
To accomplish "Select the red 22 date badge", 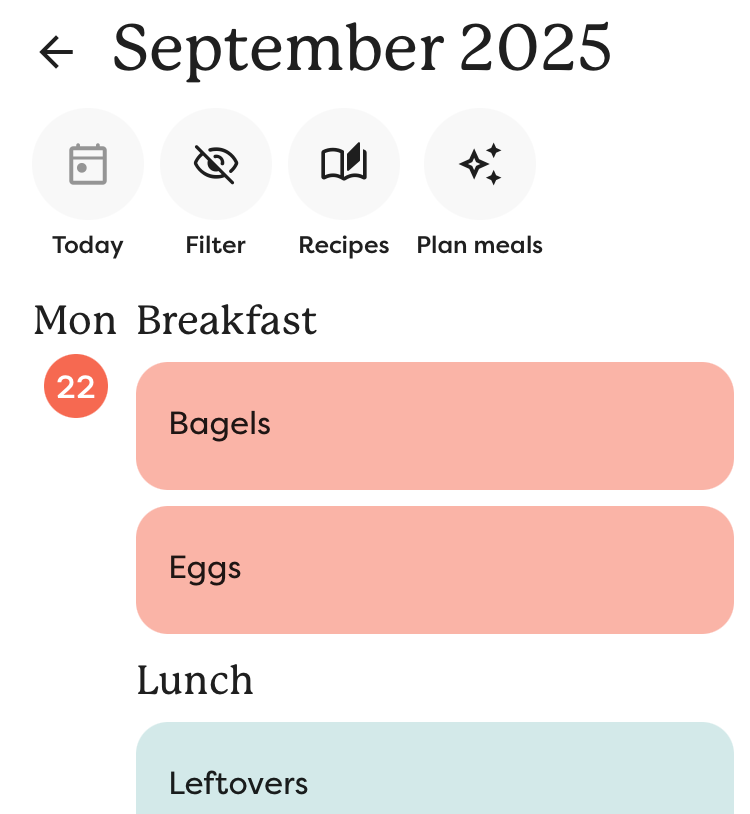I will click(76, 386).
